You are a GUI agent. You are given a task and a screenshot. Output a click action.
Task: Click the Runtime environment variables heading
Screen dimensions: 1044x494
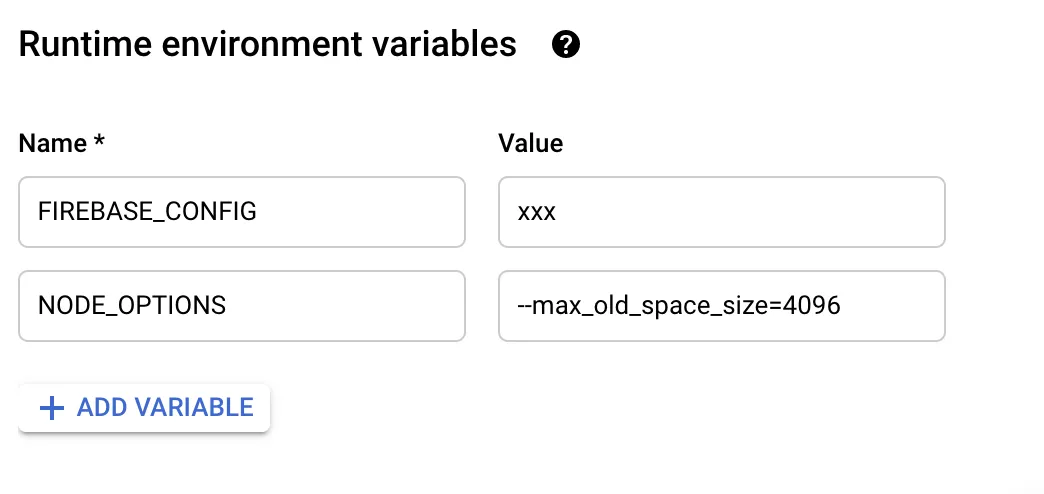click(x=267, y=45)
